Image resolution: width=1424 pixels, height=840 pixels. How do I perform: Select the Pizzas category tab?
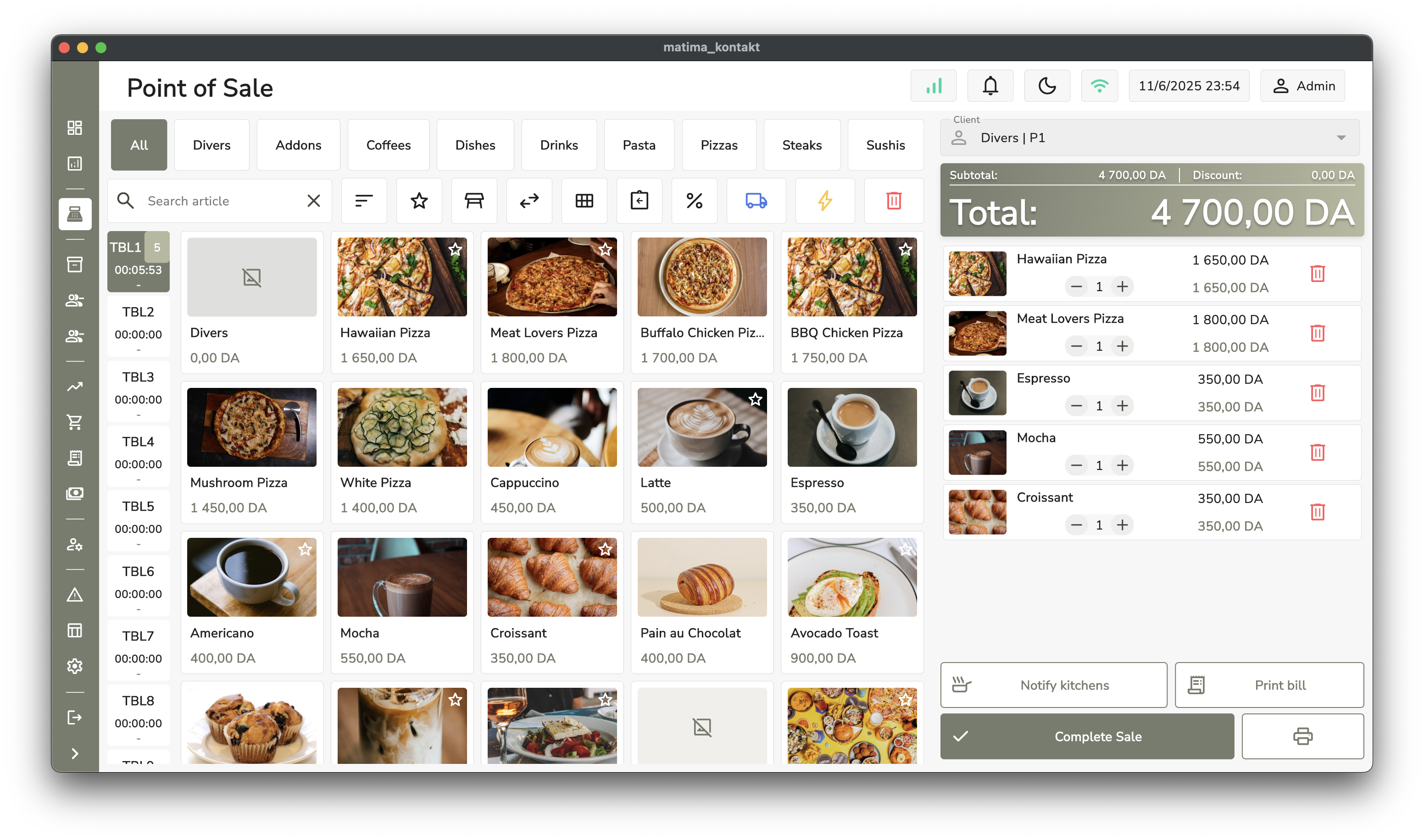click(x=718, y=145)
